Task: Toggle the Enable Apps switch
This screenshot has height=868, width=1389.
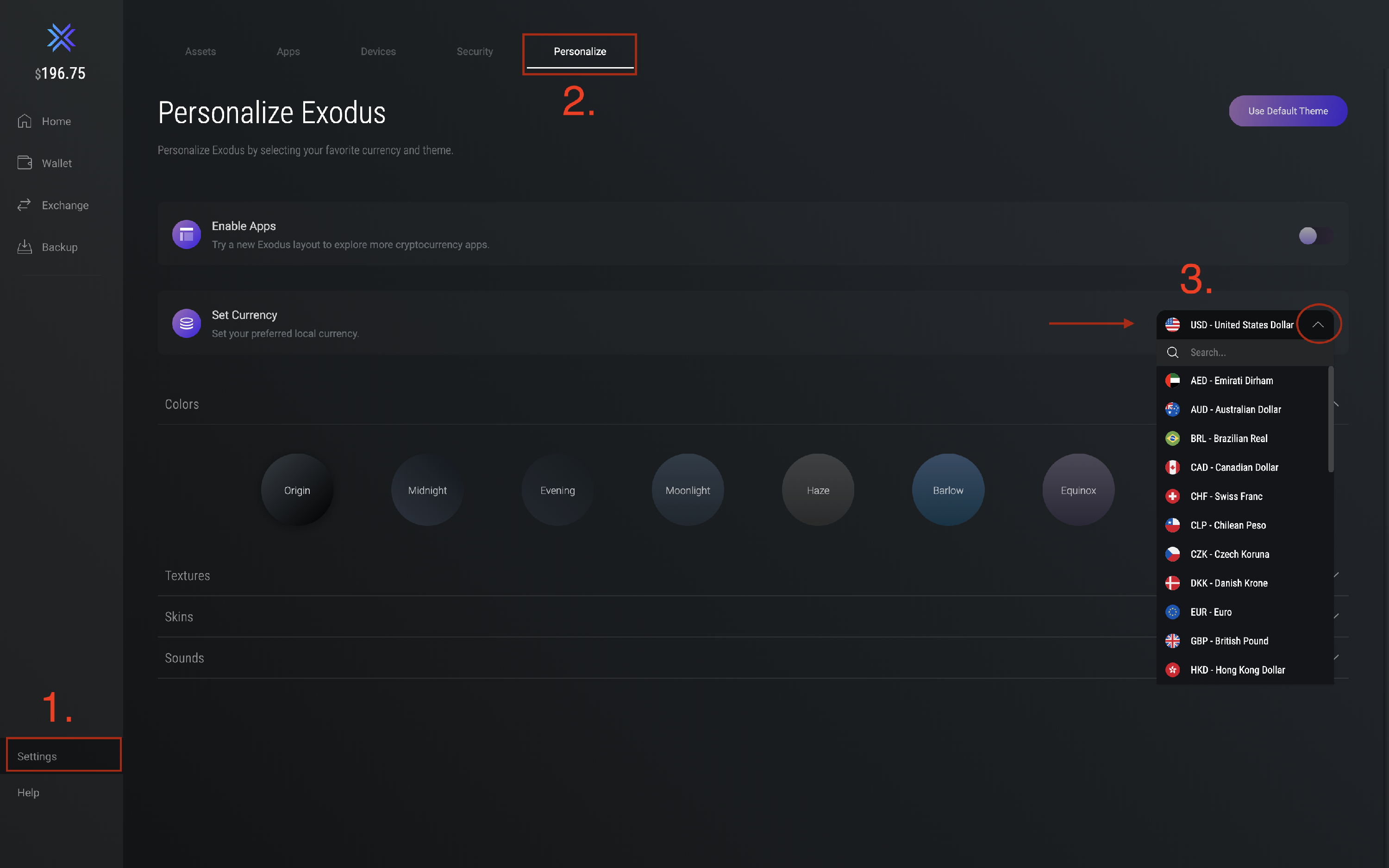Action: 1315,235
